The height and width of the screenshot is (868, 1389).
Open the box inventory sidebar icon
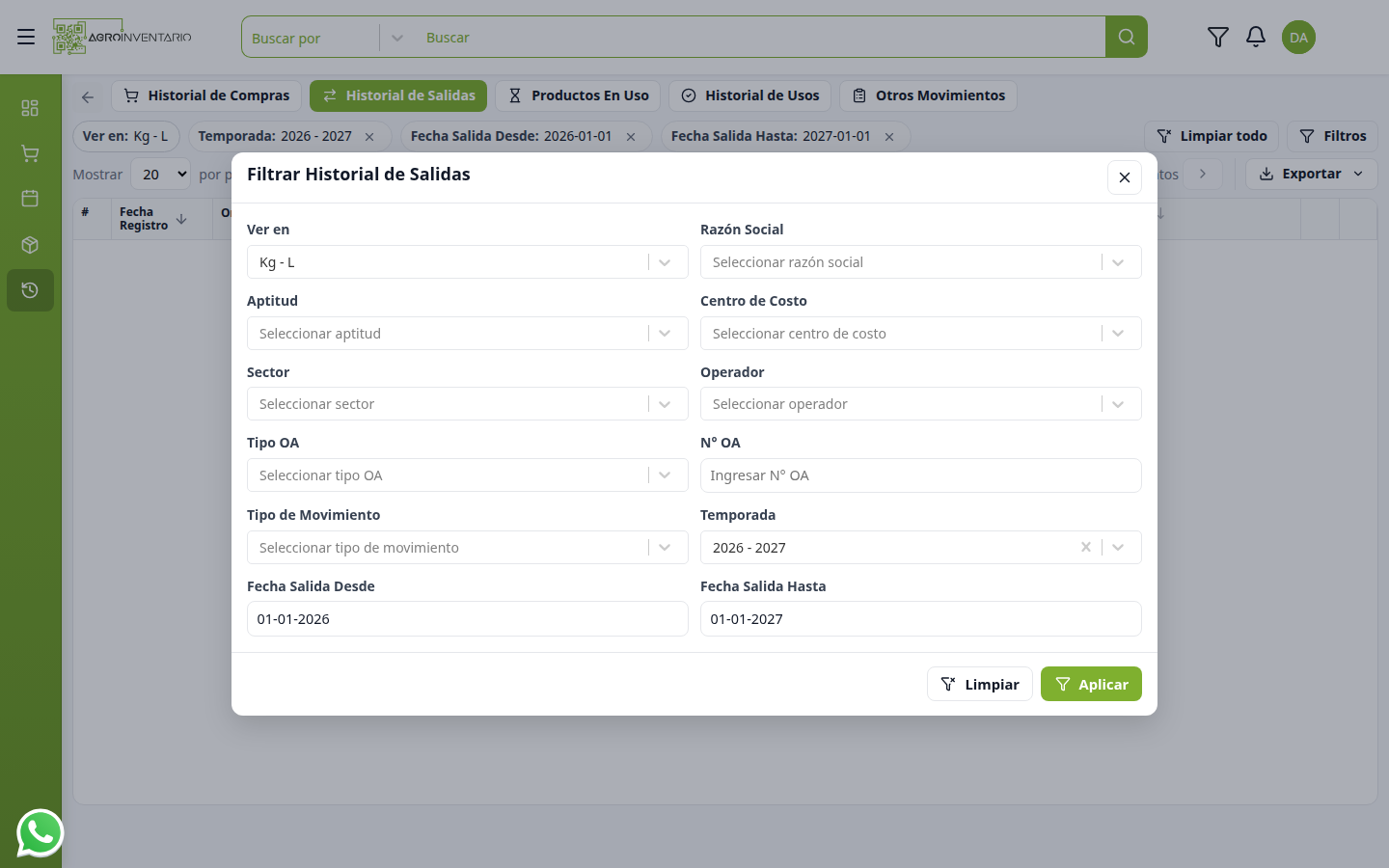[x=30, y=245]
